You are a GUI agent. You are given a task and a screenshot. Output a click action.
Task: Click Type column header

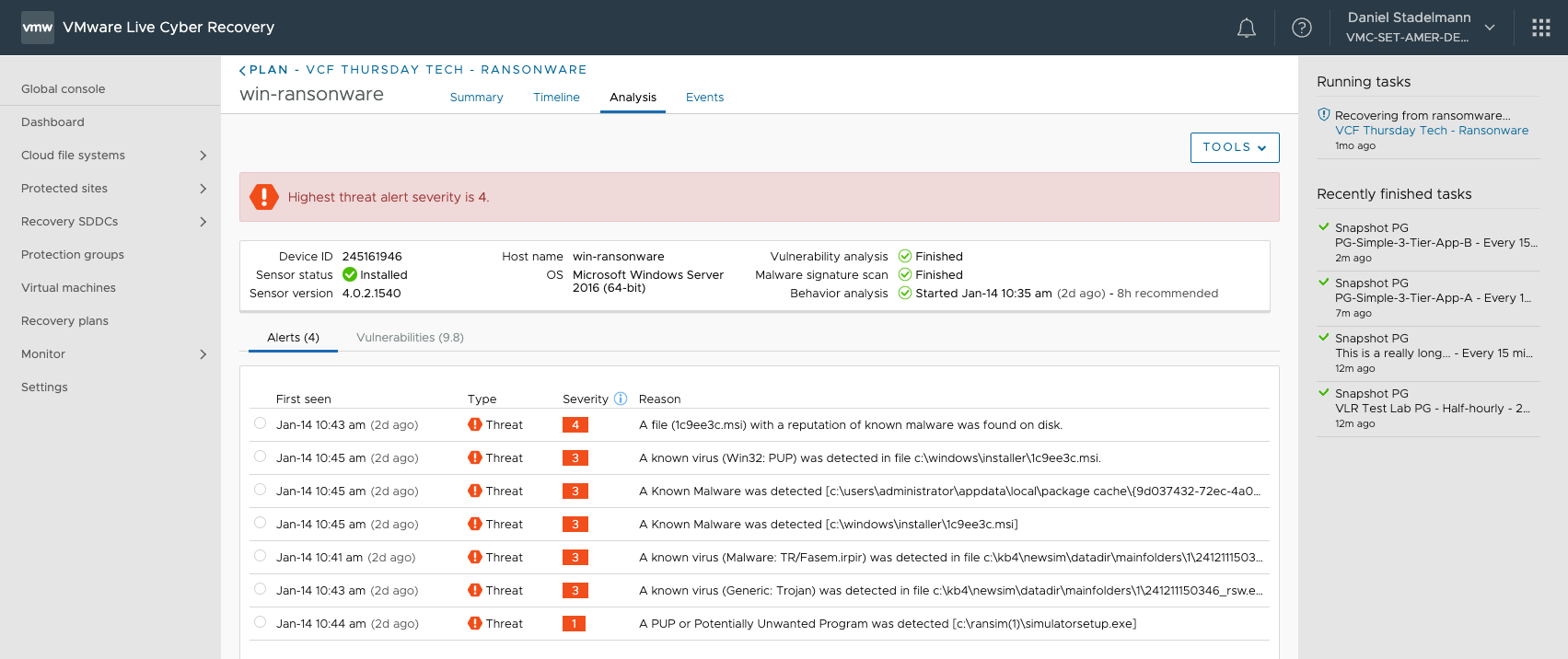482,399
